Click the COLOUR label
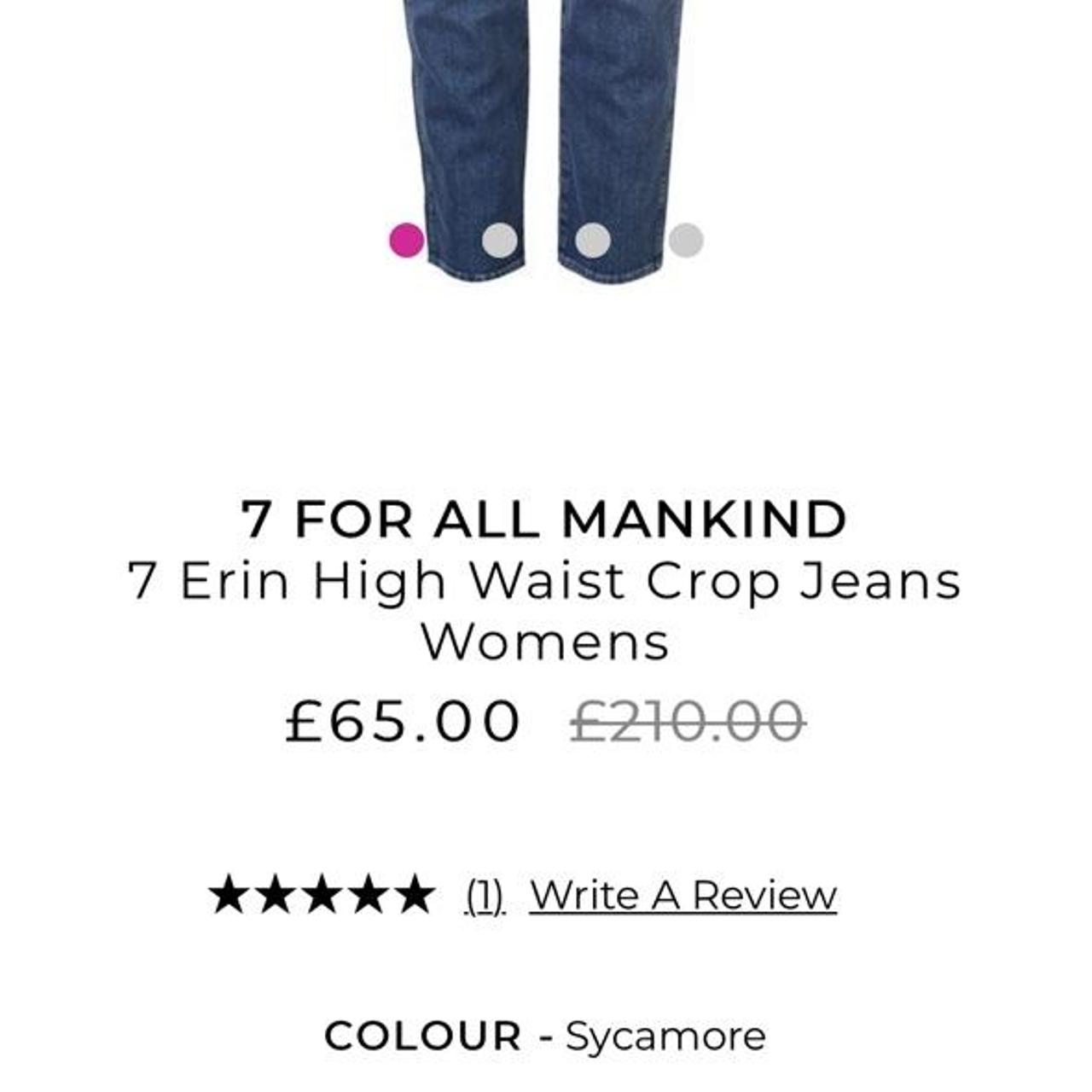 [x=422, y=1037]
